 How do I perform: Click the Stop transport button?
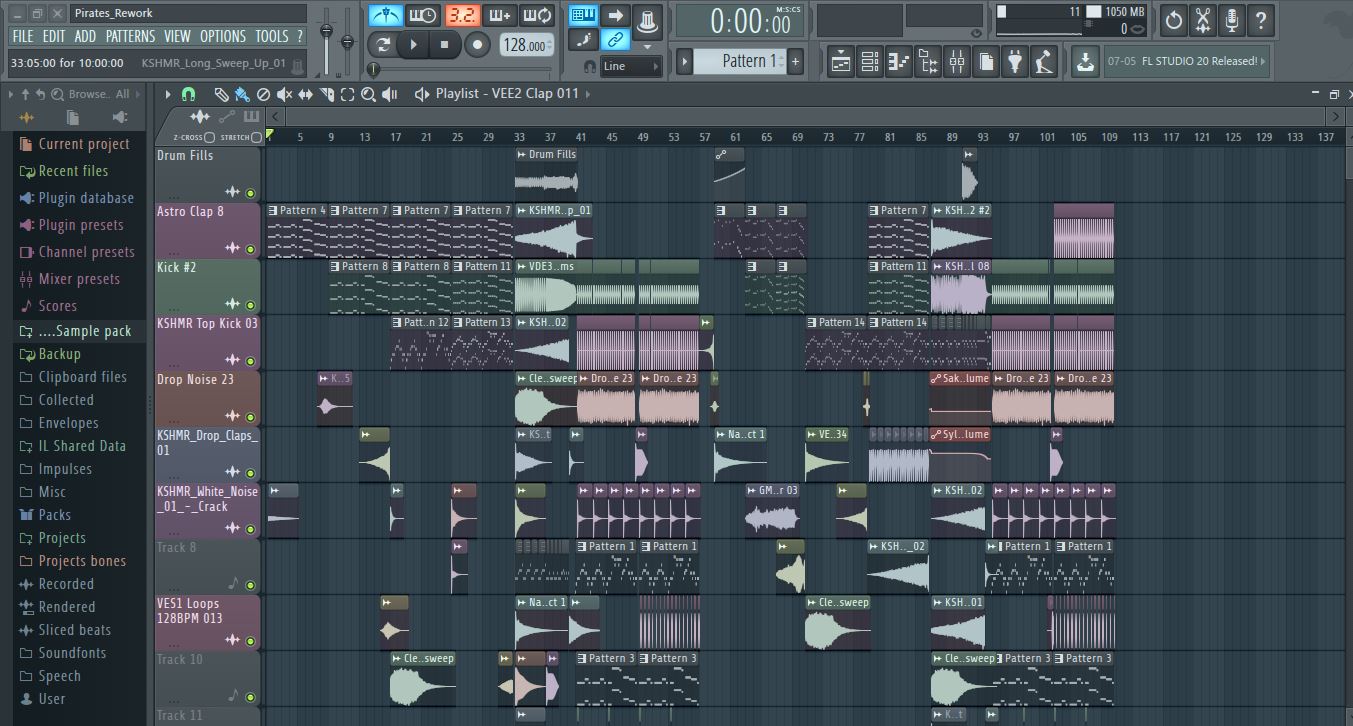445,44
